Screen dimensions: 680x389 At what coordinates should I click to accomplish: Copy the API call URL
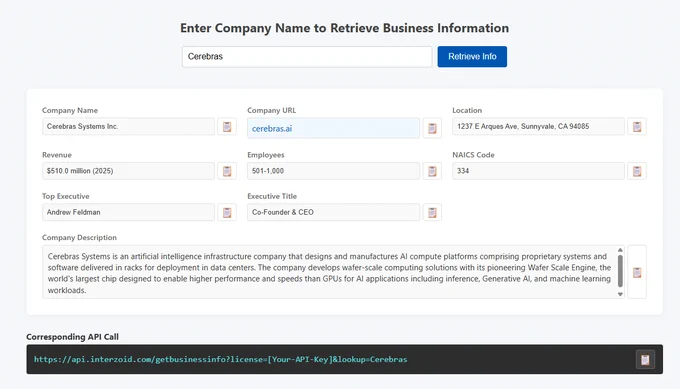645,360
